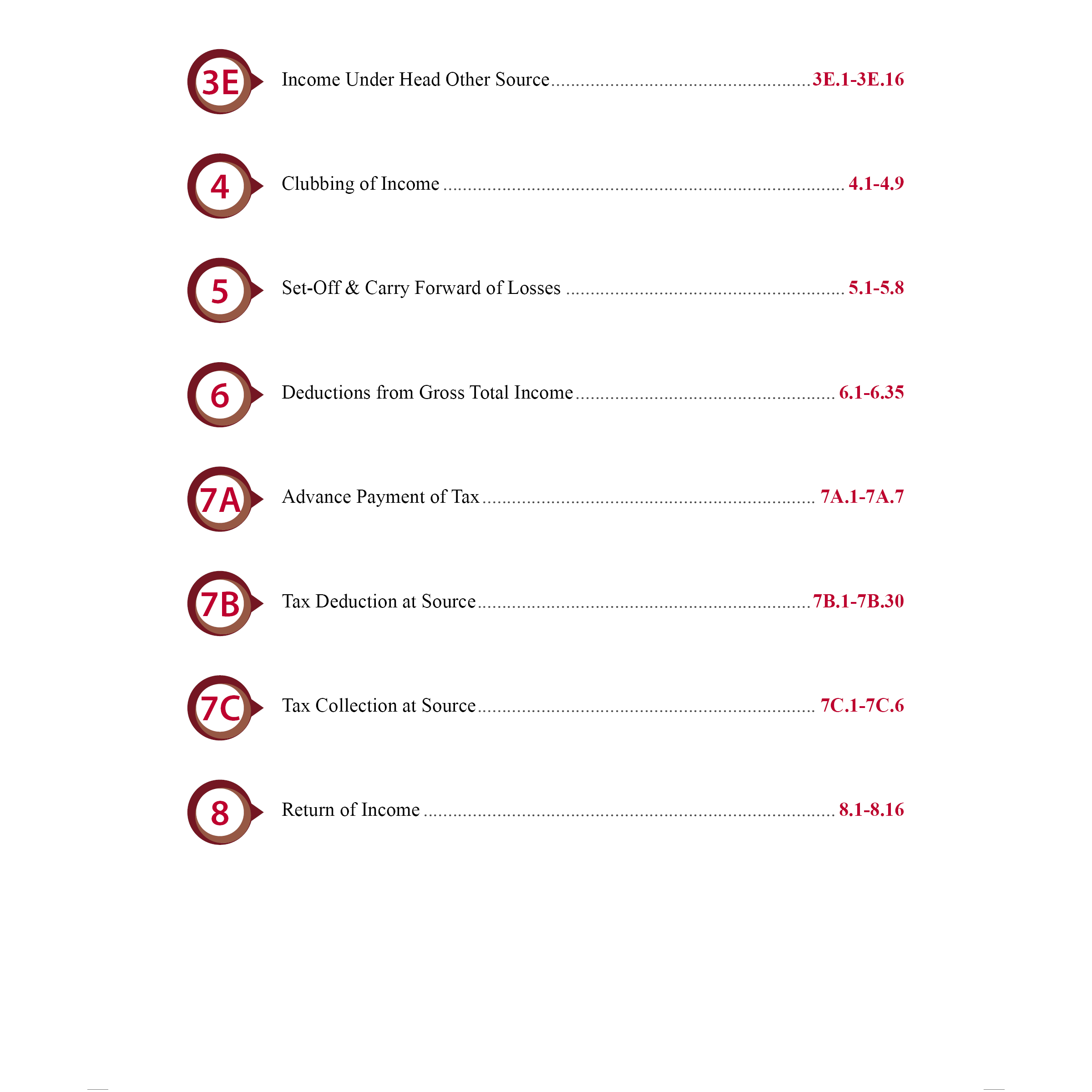Click page range 8.1-8.16
Screen dimensions: 1092x1092
pos(871,810)
